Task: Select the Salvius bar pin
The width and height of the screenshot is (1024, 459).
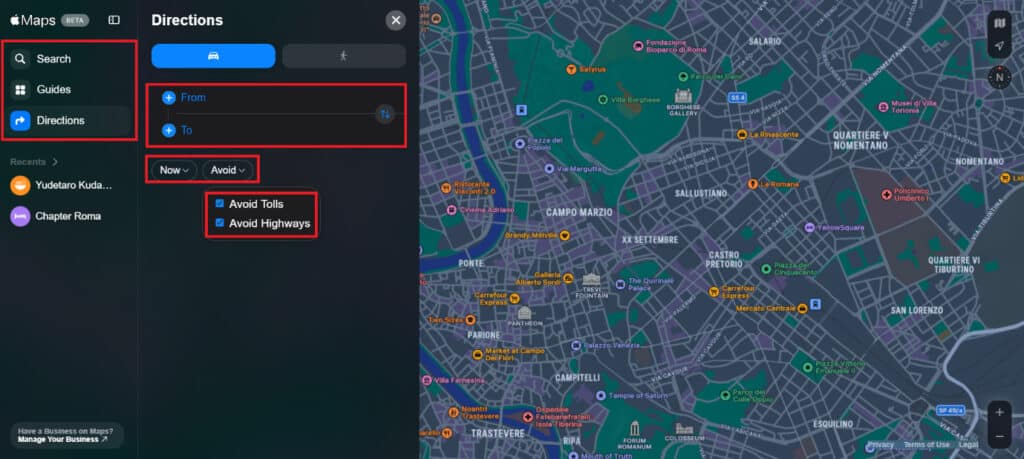Action: [x=571, y=69]
